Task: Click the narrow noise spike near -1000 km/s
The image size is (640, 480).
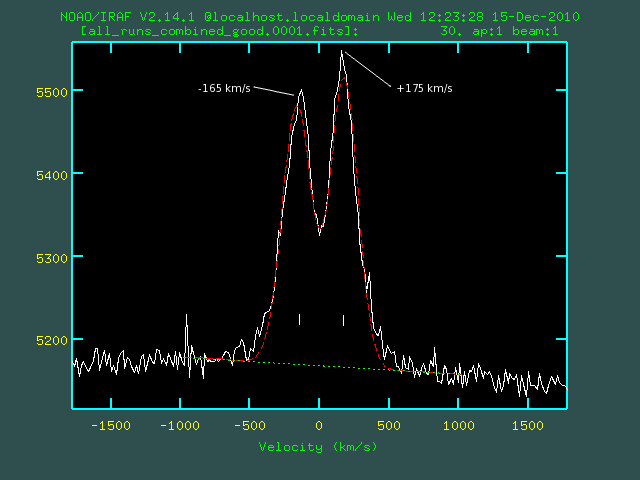Action: point(186,316)
